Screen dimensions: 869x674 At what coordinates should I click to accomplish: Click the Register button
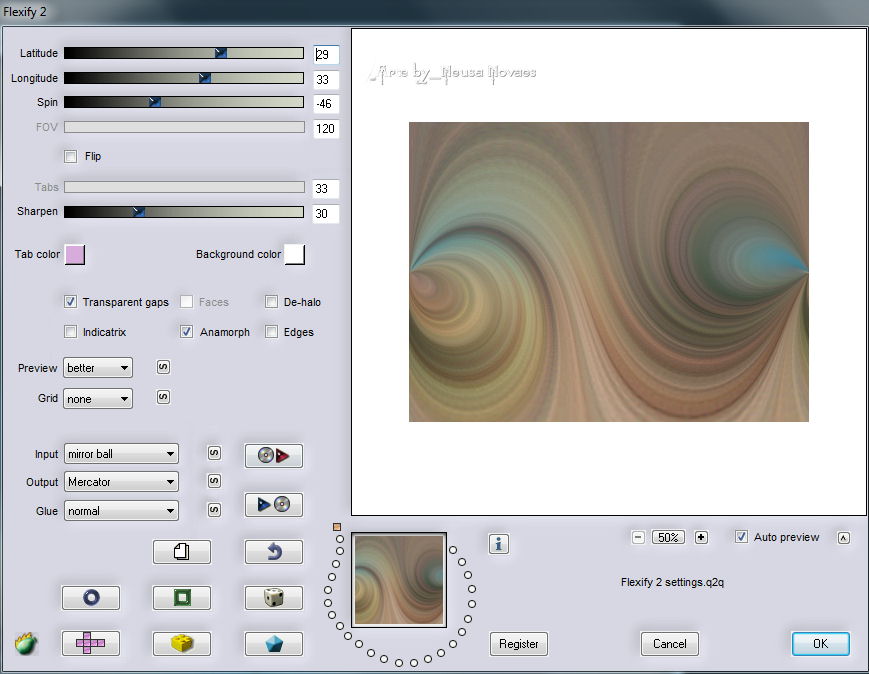519,644
